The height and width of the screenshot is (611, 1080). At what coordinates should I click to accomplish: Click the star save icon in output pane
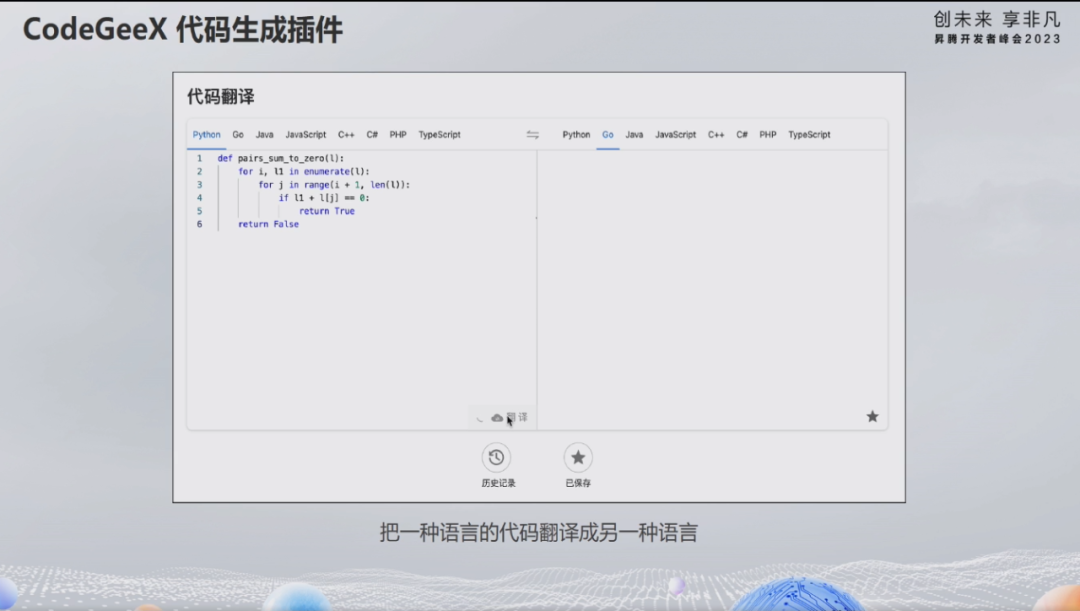pos(872,416)
